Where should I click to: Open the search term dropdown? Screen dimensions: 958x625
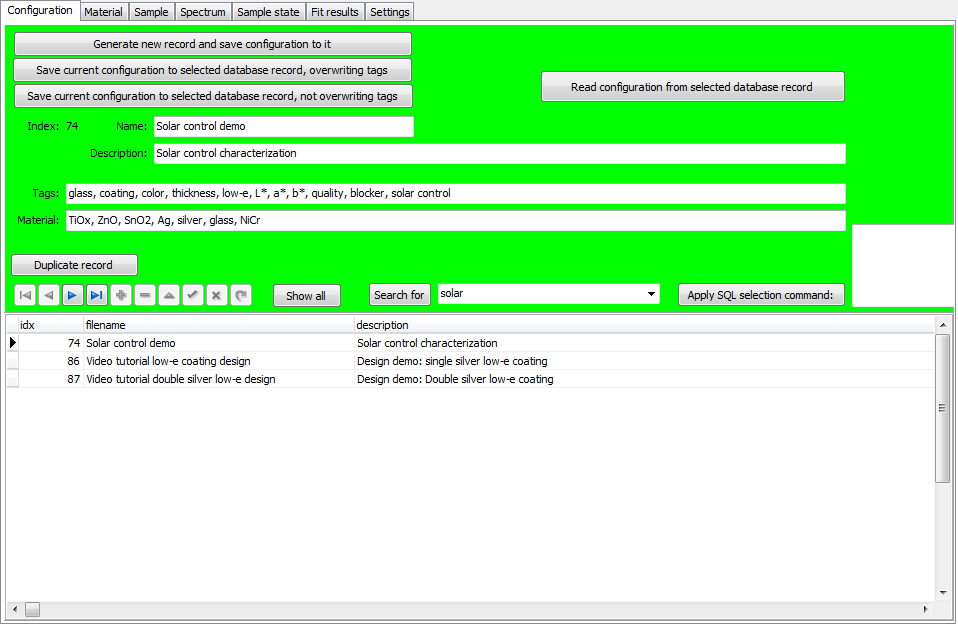[x=652, y=294]
